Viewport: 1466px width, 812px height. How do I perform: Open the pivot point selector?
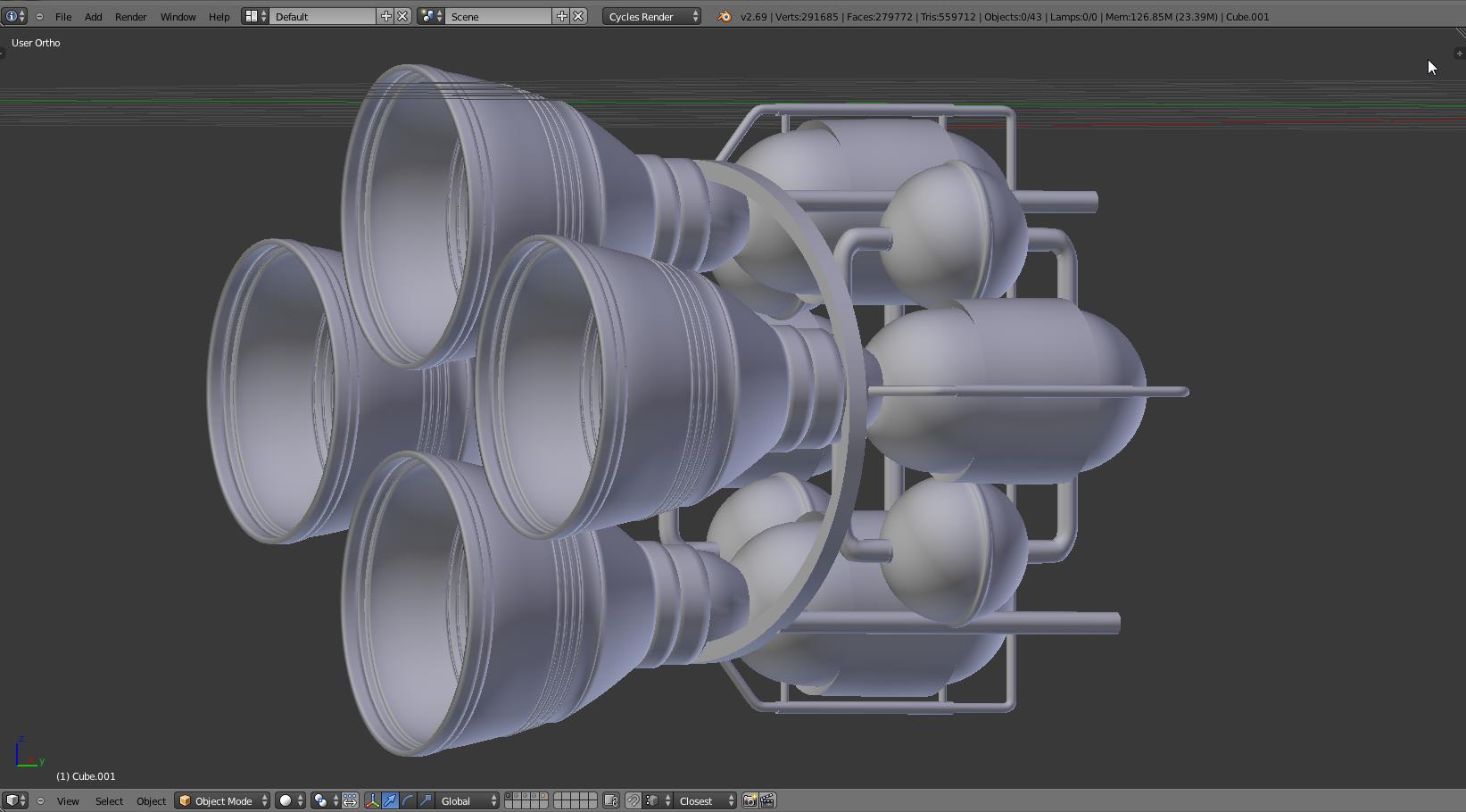[x=325, y=800]
